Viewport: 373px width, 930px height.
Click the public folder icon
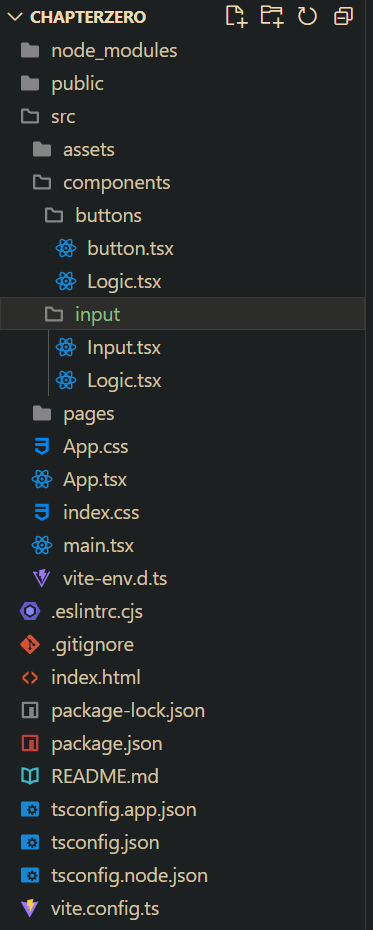click(x=30, y=84)
